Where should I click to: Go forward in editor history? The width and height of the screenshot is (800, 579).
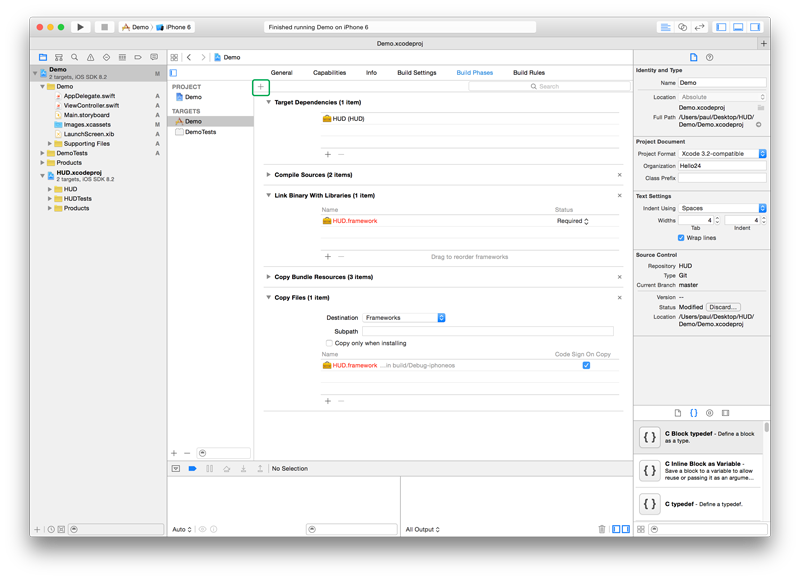(203, 57)
